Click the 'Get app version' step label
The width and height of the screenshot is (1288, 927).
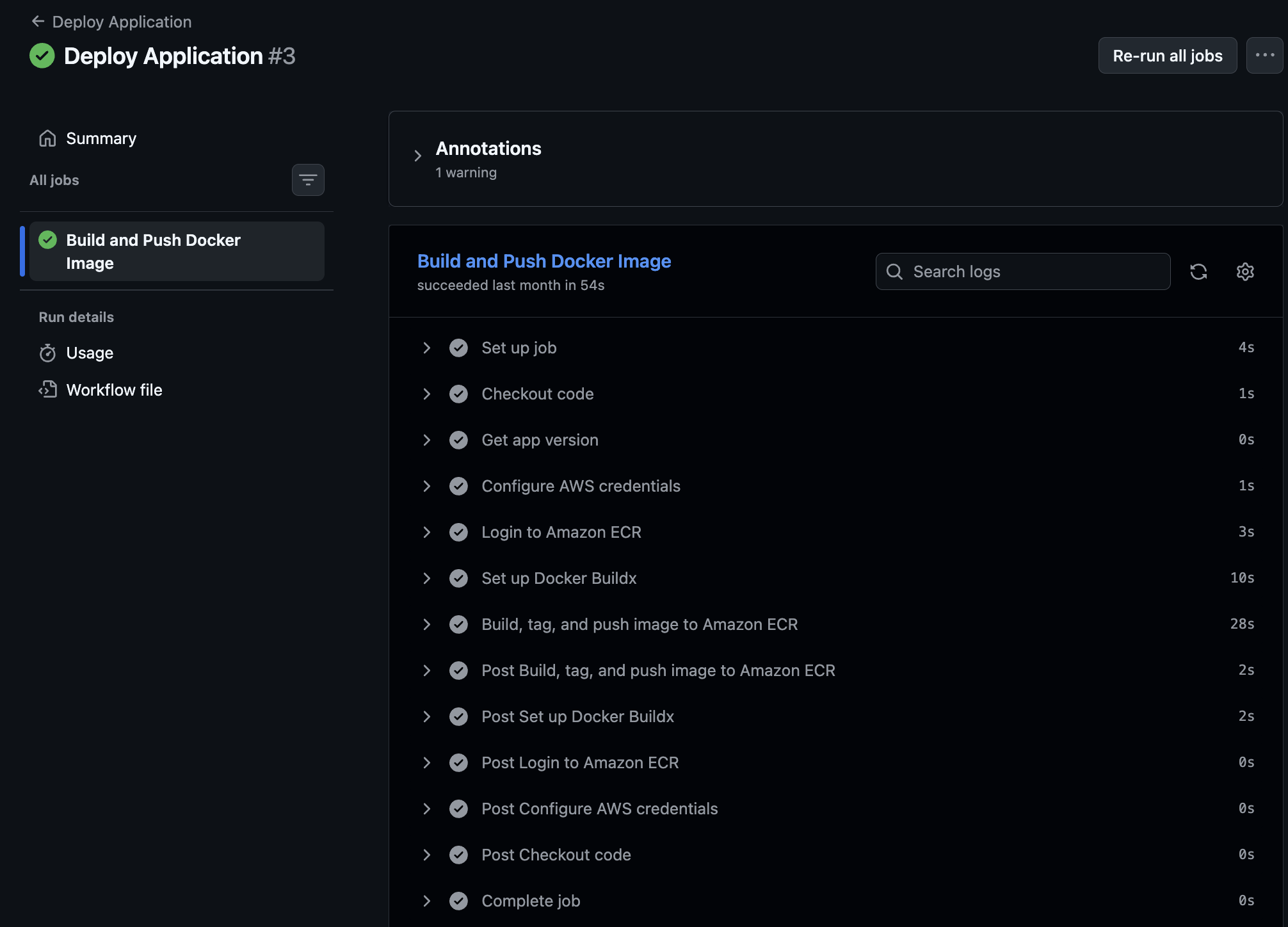(540, 440)
